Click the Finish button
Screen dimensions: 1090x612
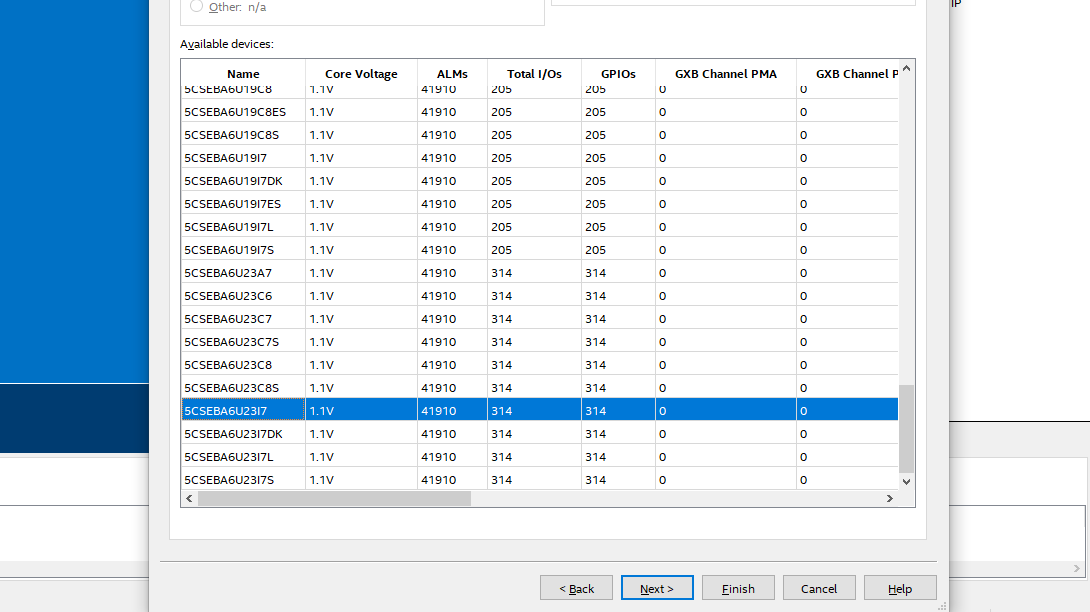pos(738,588)
